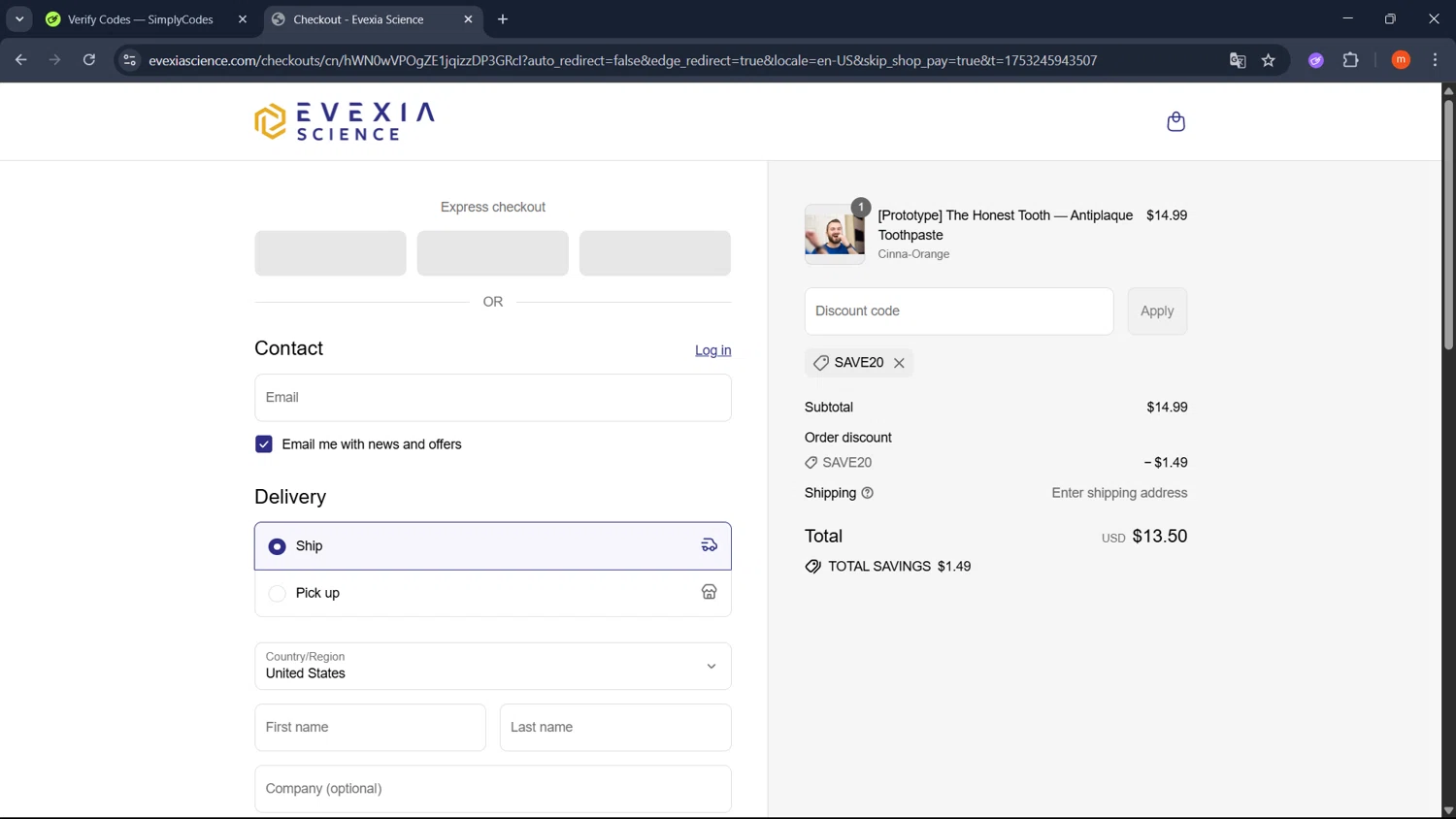
Task: Click the store icon in Pick up option
Action: 710,593
